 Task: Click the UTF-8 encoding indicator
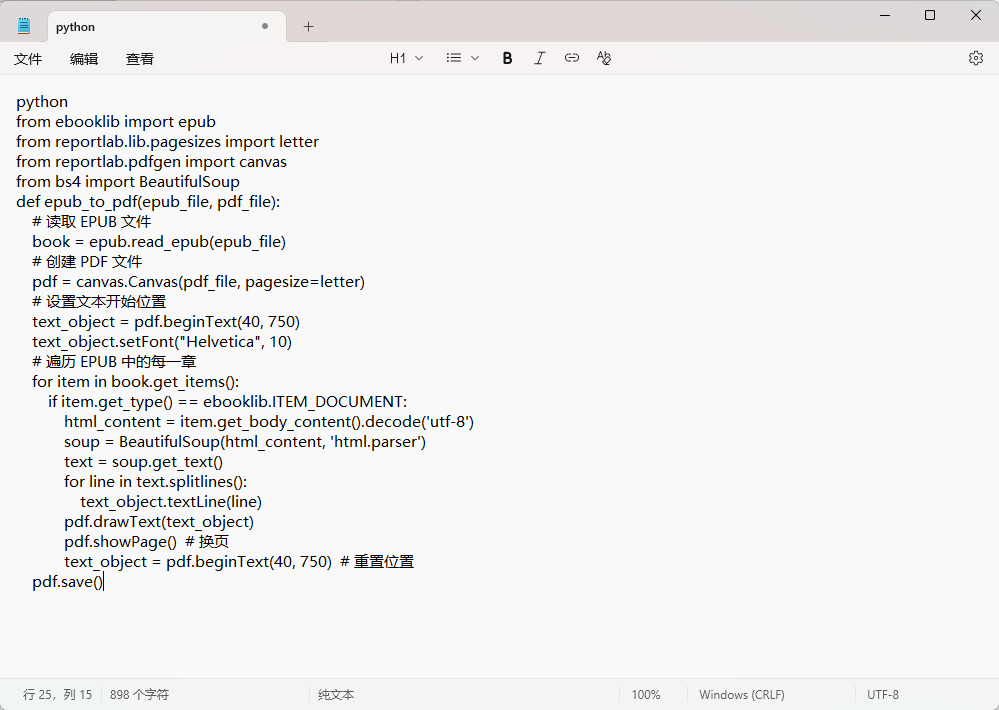click(882, 694)
